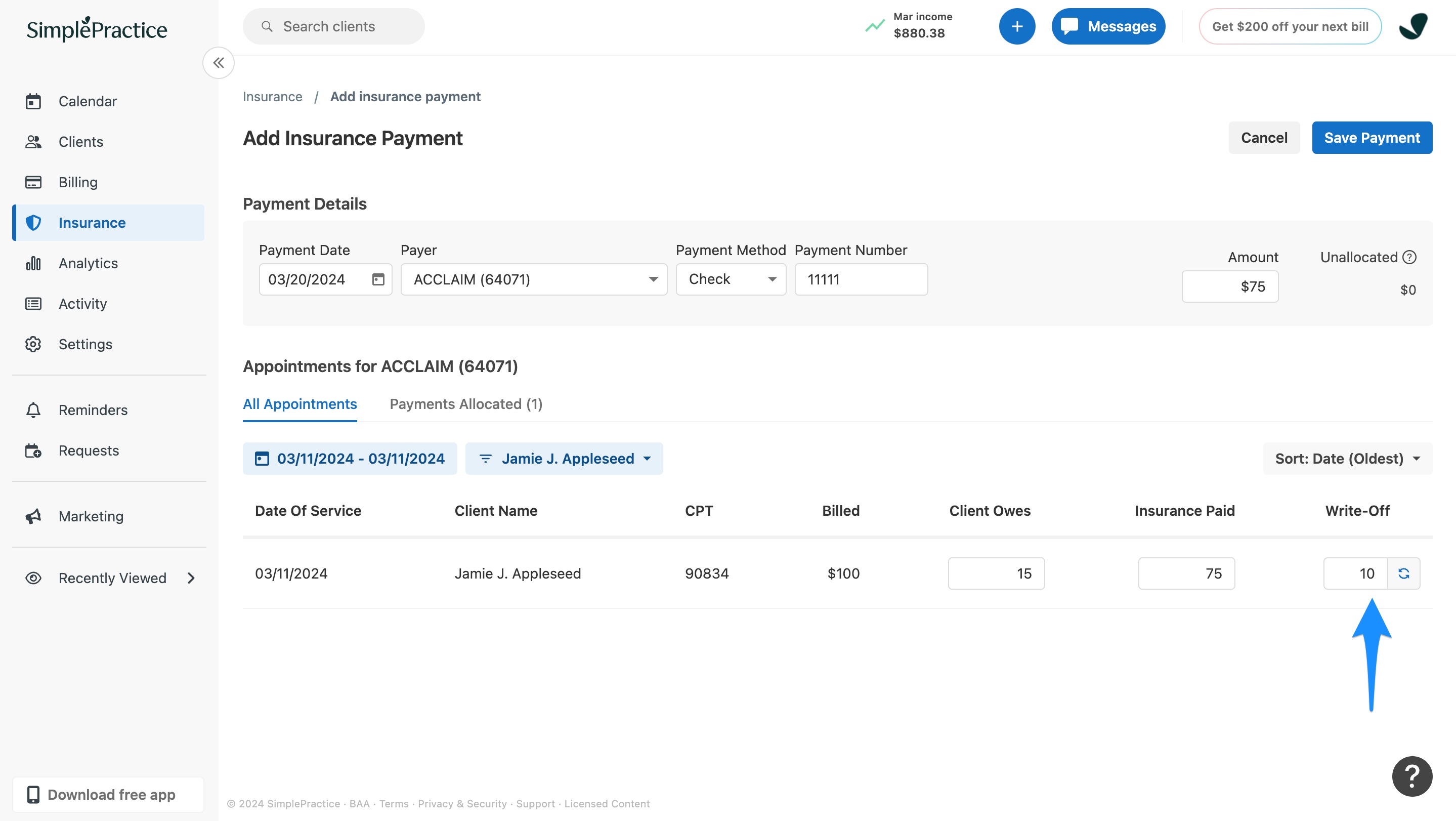The width and height of the screenshot is (1456, 821).
Task: Open Reminders from the sidebar
Action: click(x=109, y=410)
